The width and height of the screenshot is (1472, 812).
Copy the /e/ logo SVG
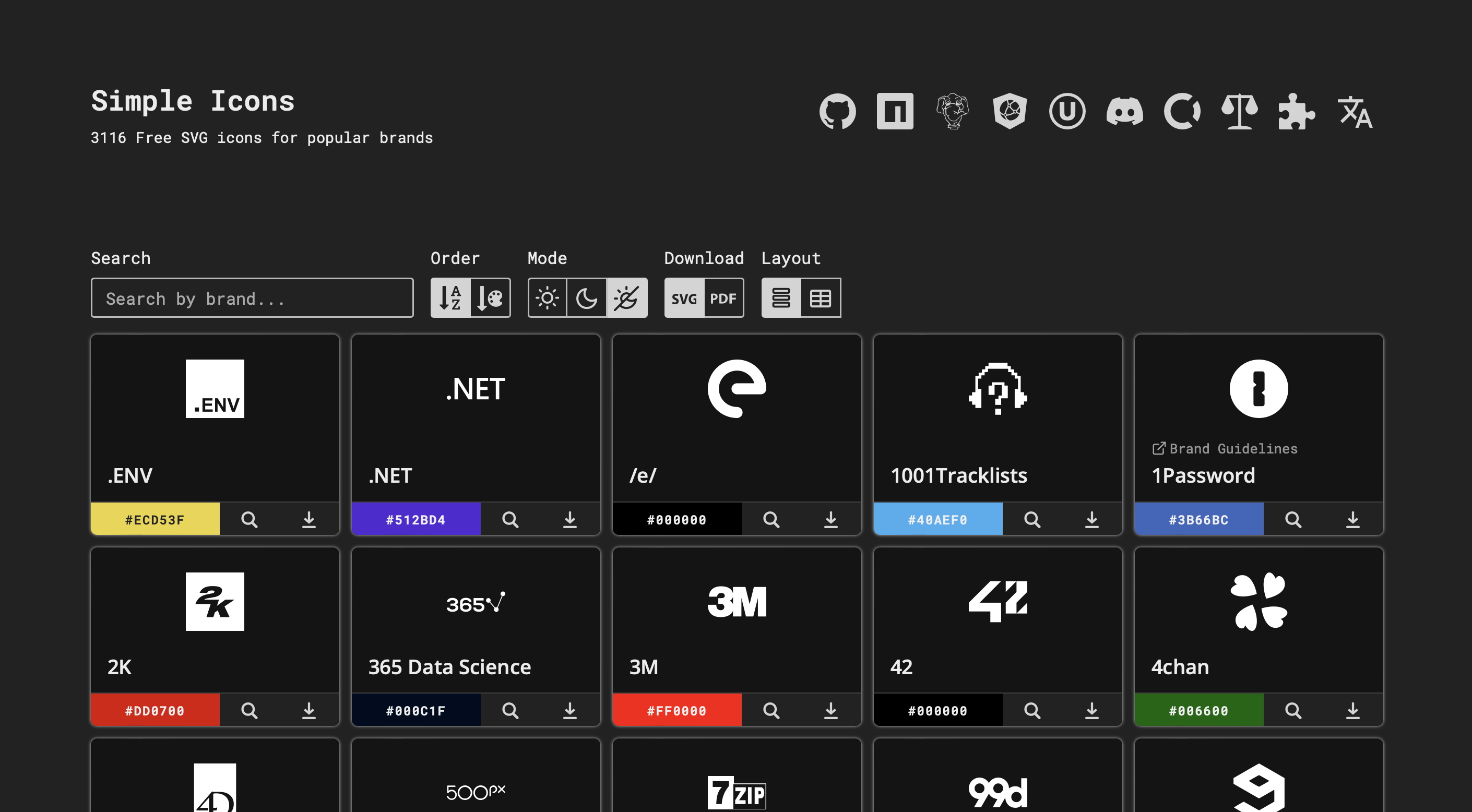pos(737,389)
